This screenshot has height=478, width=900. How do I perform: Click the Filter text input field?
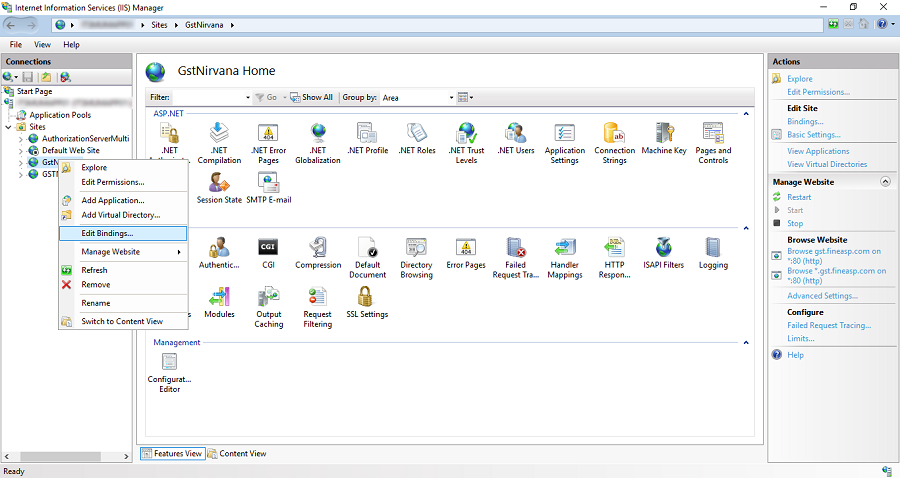tap(208, 98)
